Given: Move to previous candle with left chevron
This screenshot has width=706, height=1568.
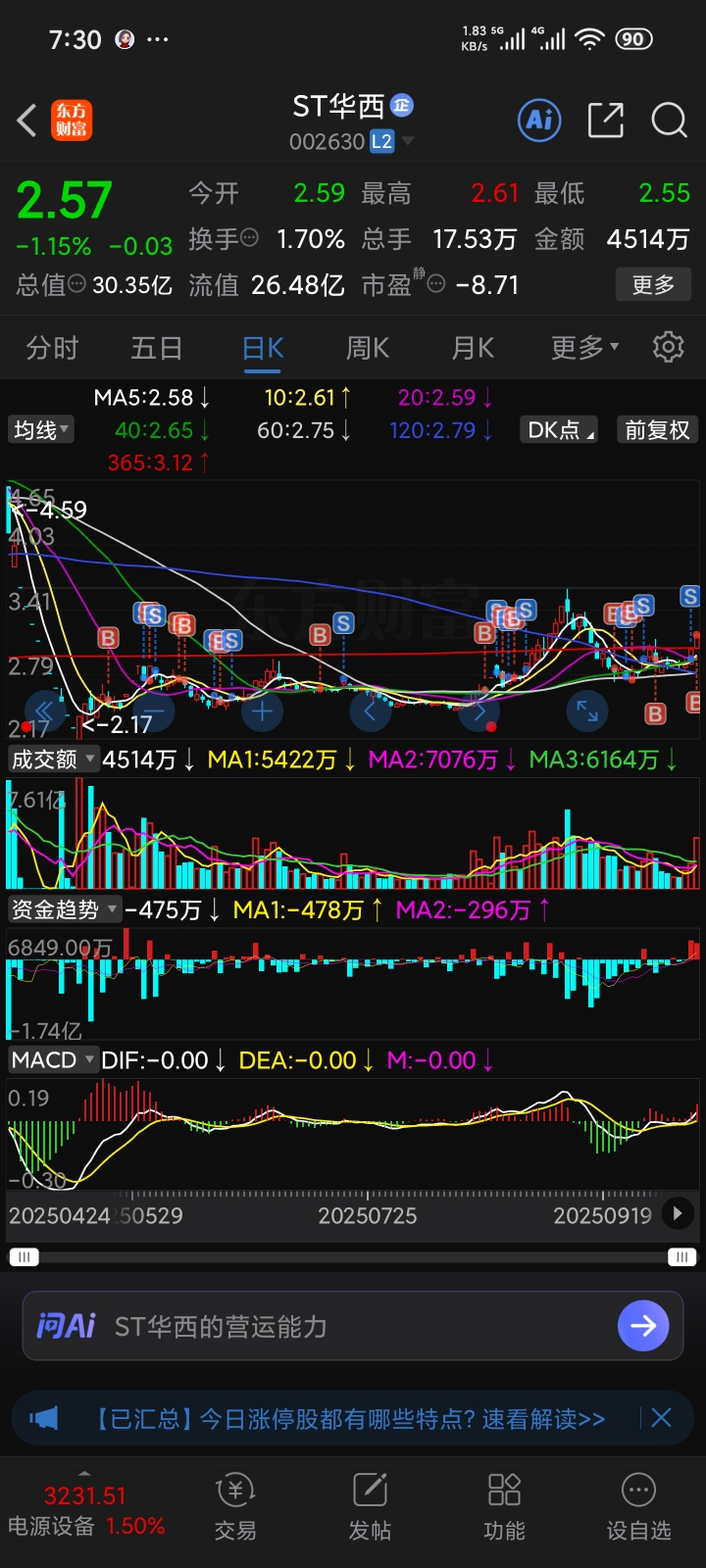Looking at the screenshot, I should [371, 710].
